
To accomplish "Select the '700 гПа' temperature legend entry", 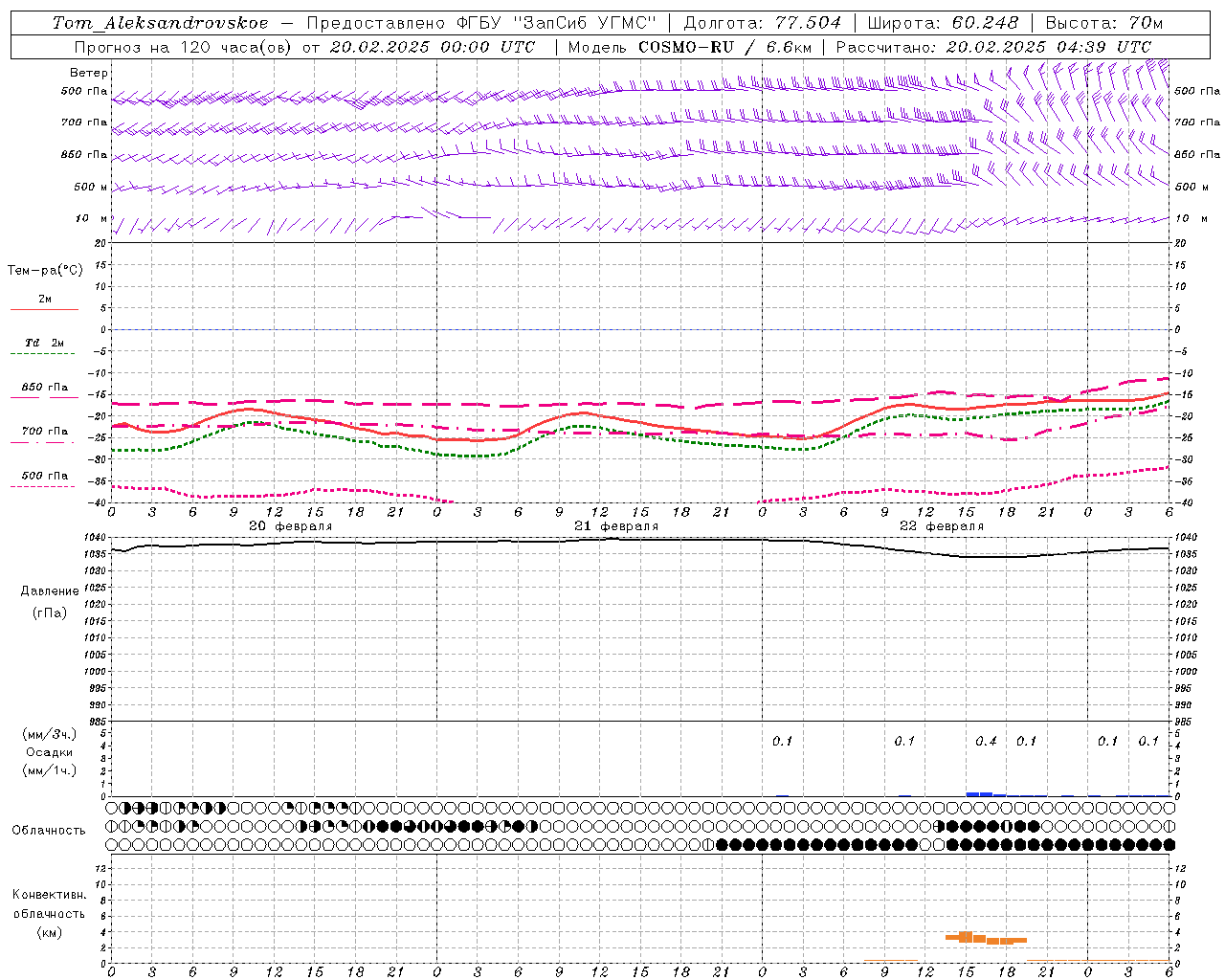I will click(x=45, y=432).
